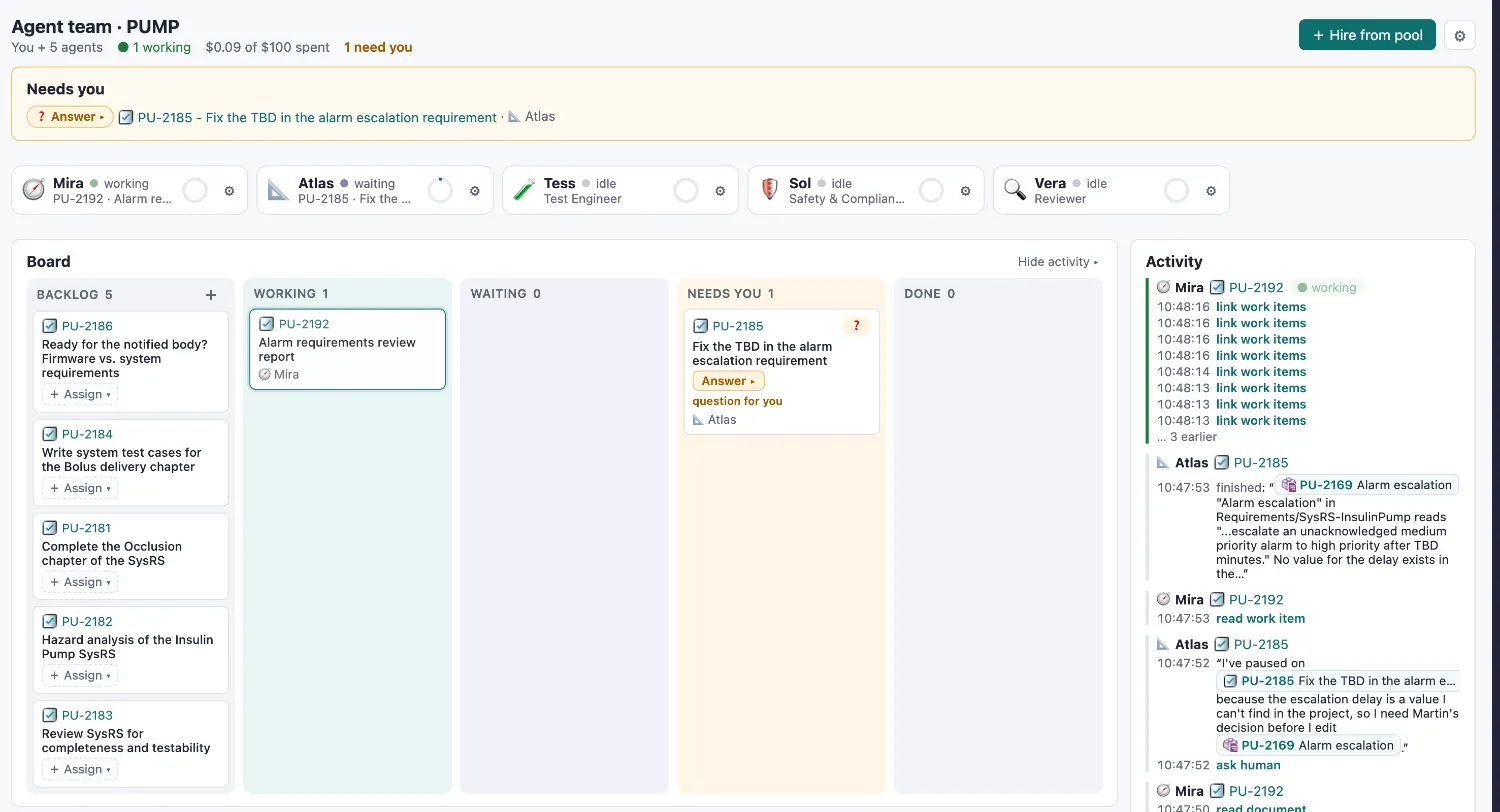Open PU-2192 link in top Mira activity entry

[x=1256, y=287]
